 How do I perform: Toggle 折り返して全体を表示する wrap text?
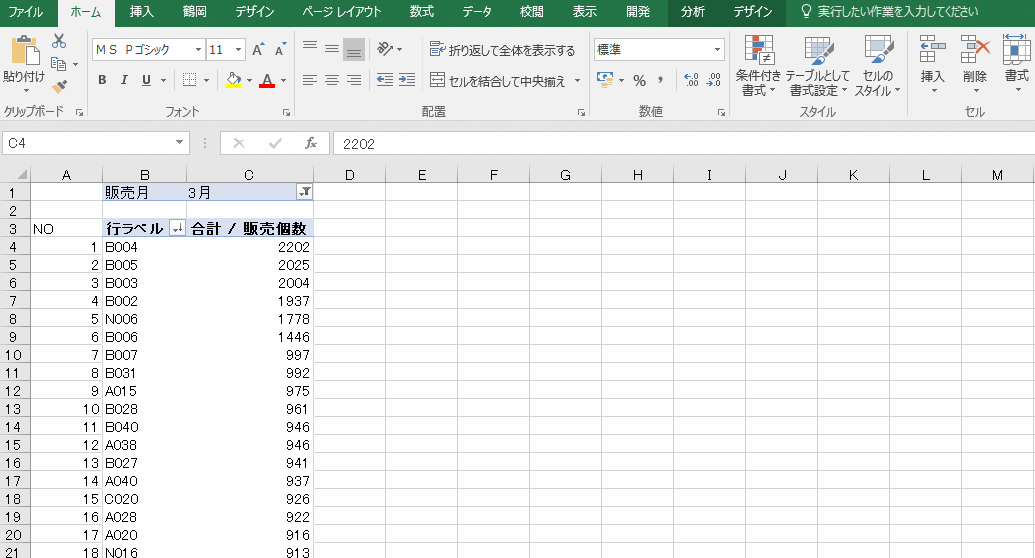[503, 50]
